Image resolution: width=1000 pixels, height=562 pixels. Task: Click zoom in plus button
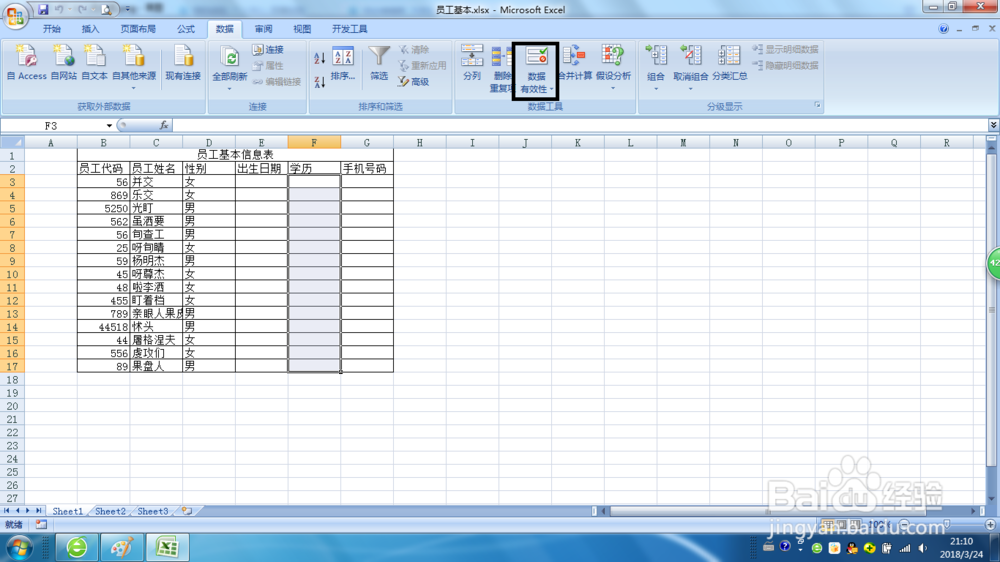(990, 524)
